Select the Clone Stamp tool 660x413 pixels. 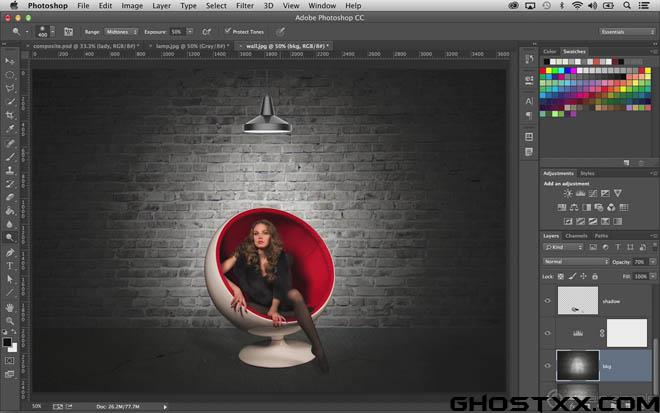coord(10,171)
